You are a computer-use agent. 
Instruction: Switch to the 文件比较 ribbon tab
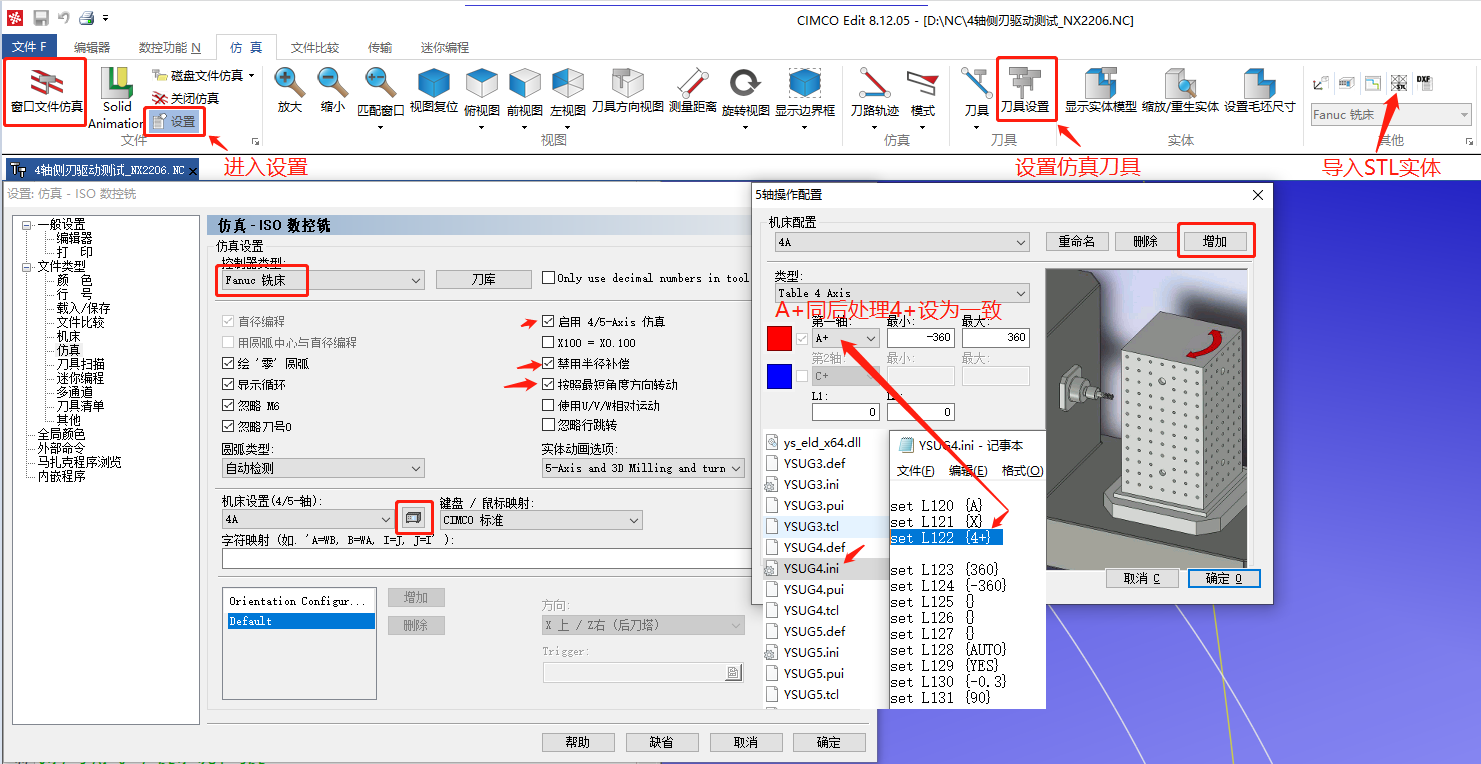coord(315,47)
